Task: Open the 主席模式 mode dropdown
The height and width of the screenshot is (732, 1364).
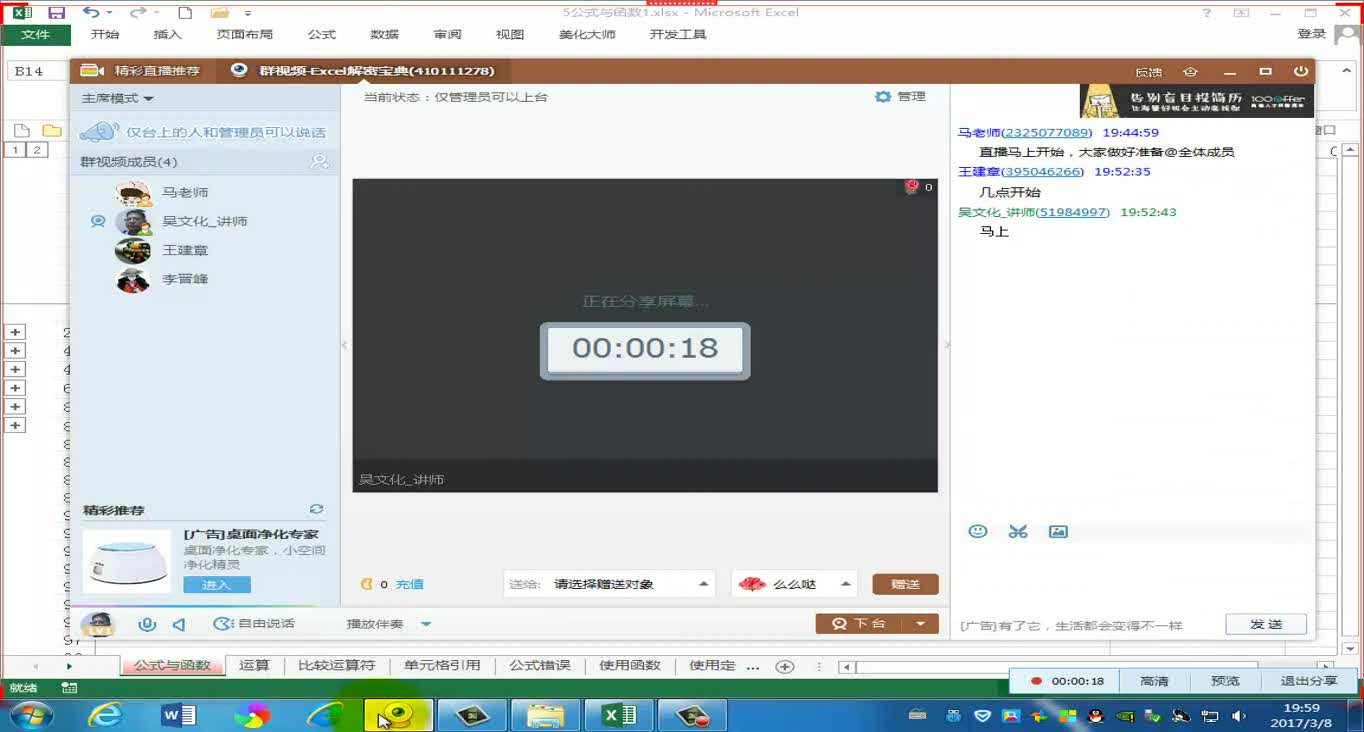Action: coord(118,98)
